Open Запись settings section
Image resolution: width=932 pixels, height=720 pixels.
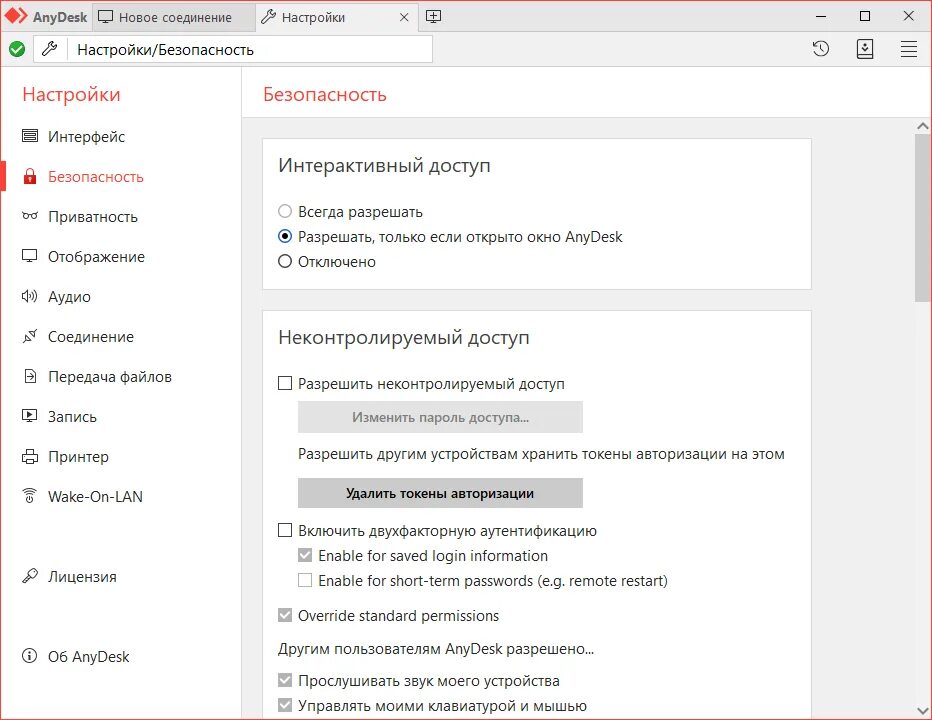point(72,417)
